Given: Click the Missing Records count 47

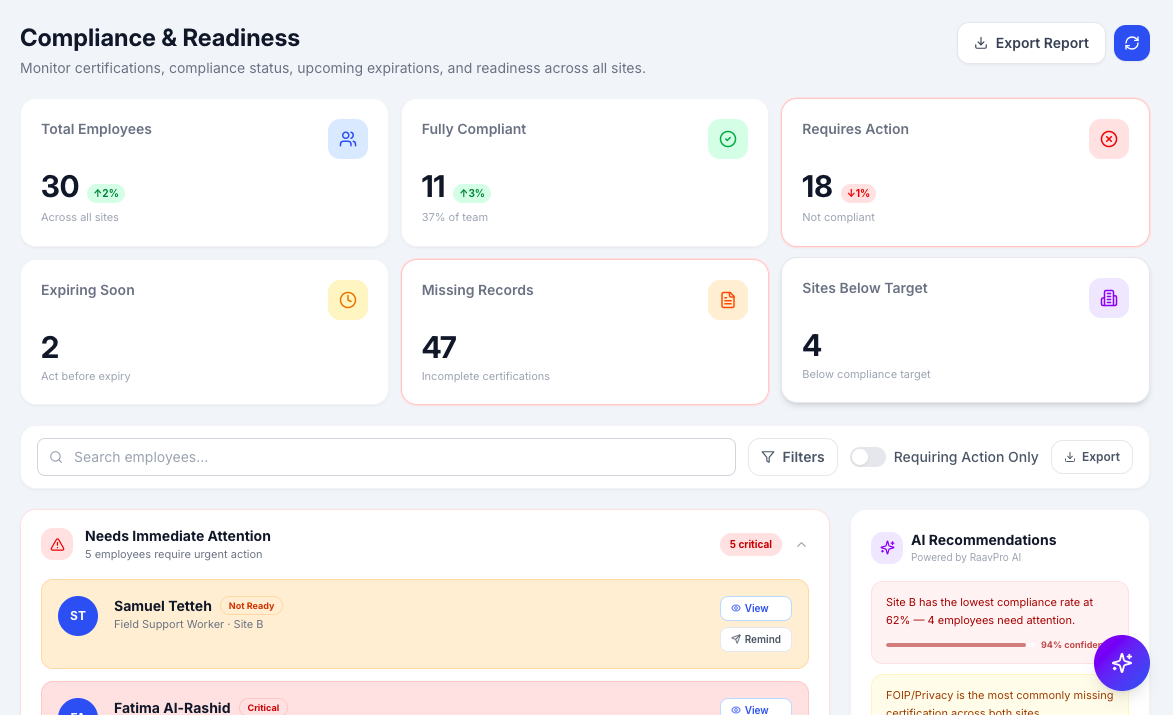Looking at the screenshot, I should [x=439, y=348].
